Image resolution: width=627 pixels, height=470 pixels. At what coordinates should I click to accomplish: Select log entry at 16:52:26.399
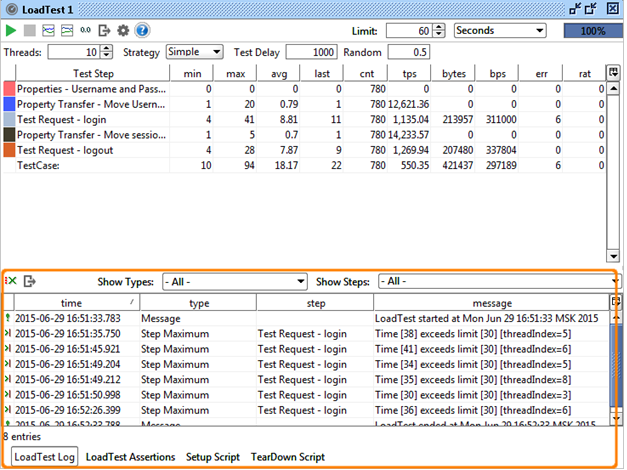click(x=306, y=410)
